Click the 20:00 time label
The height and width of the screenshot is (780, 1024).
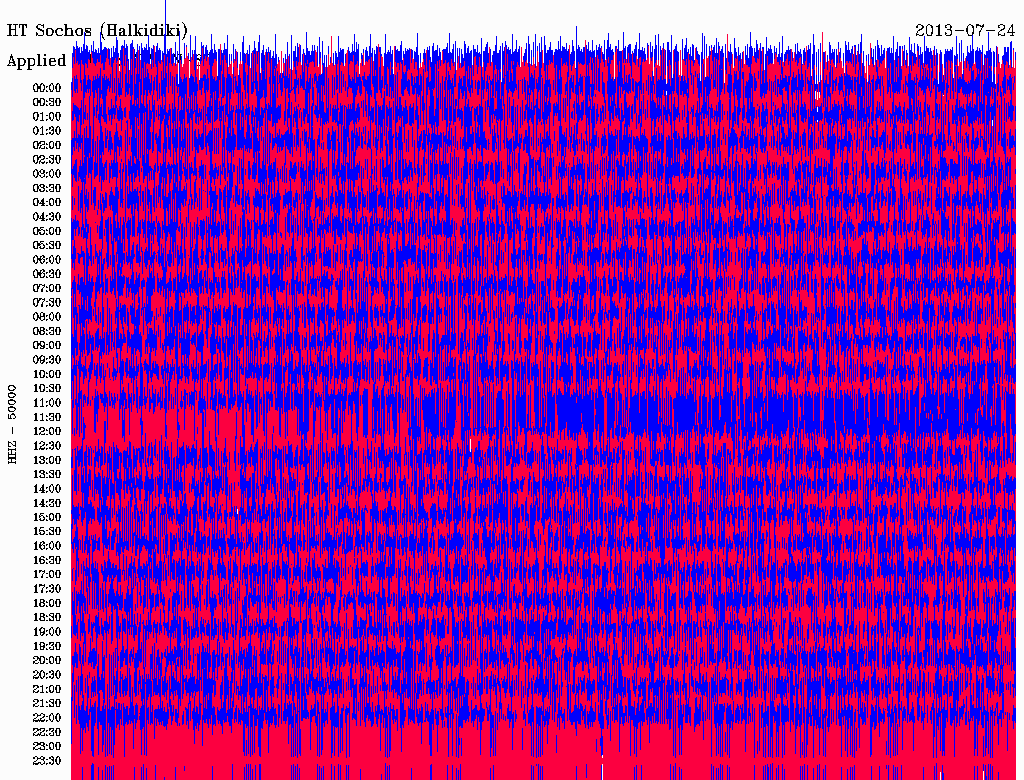47,660
